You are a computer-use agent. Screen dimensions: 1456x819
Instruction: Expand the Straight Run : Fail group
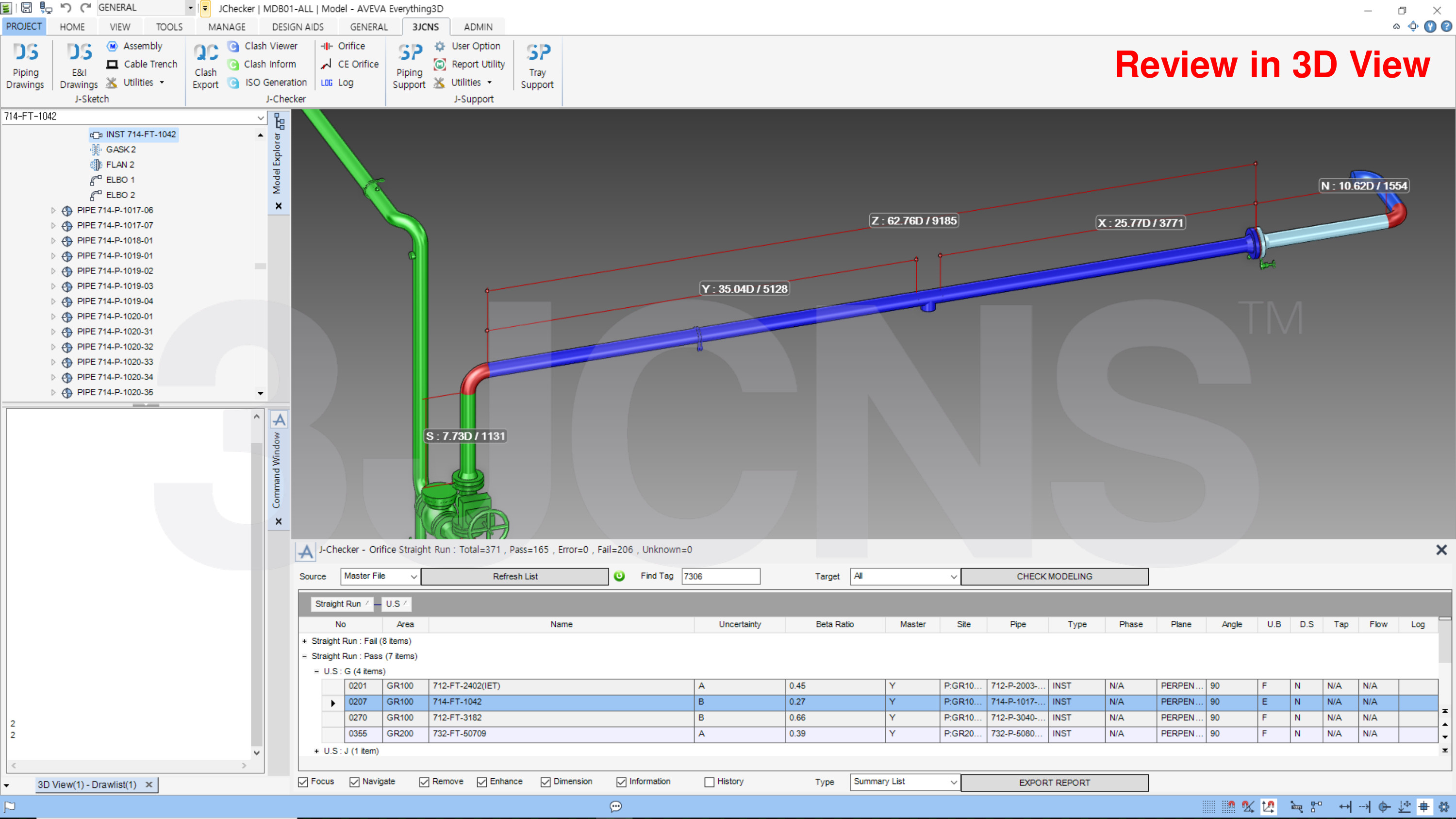click(304, 641)
